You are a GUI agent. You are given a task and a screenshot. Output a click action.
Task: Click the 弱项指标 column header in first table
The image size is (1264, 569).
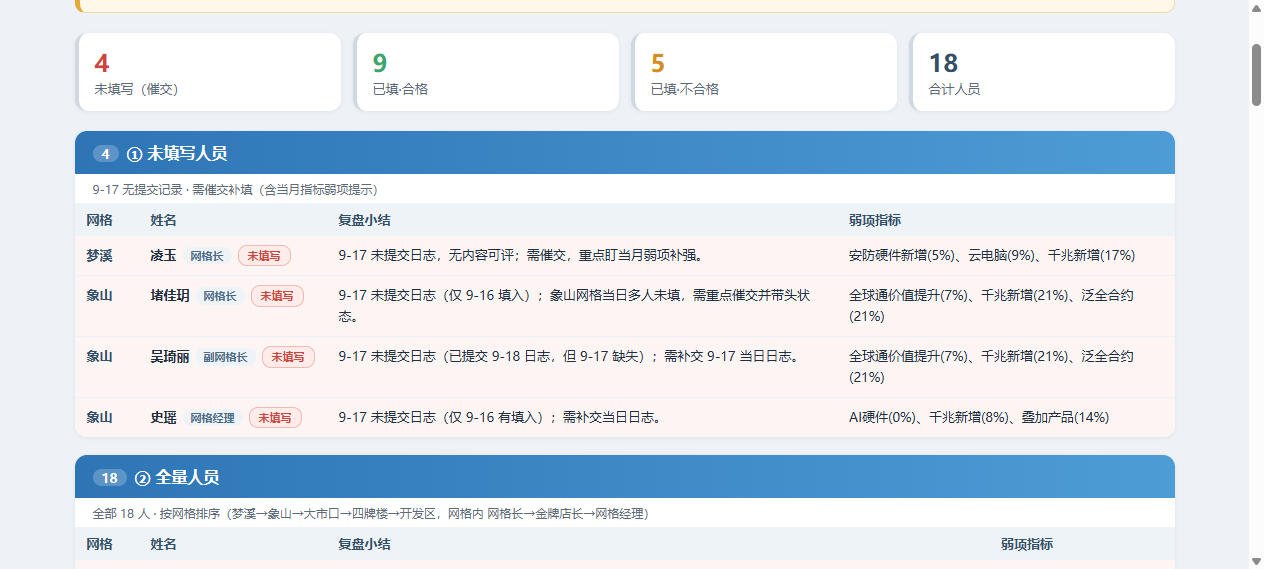tap(875, 220)
